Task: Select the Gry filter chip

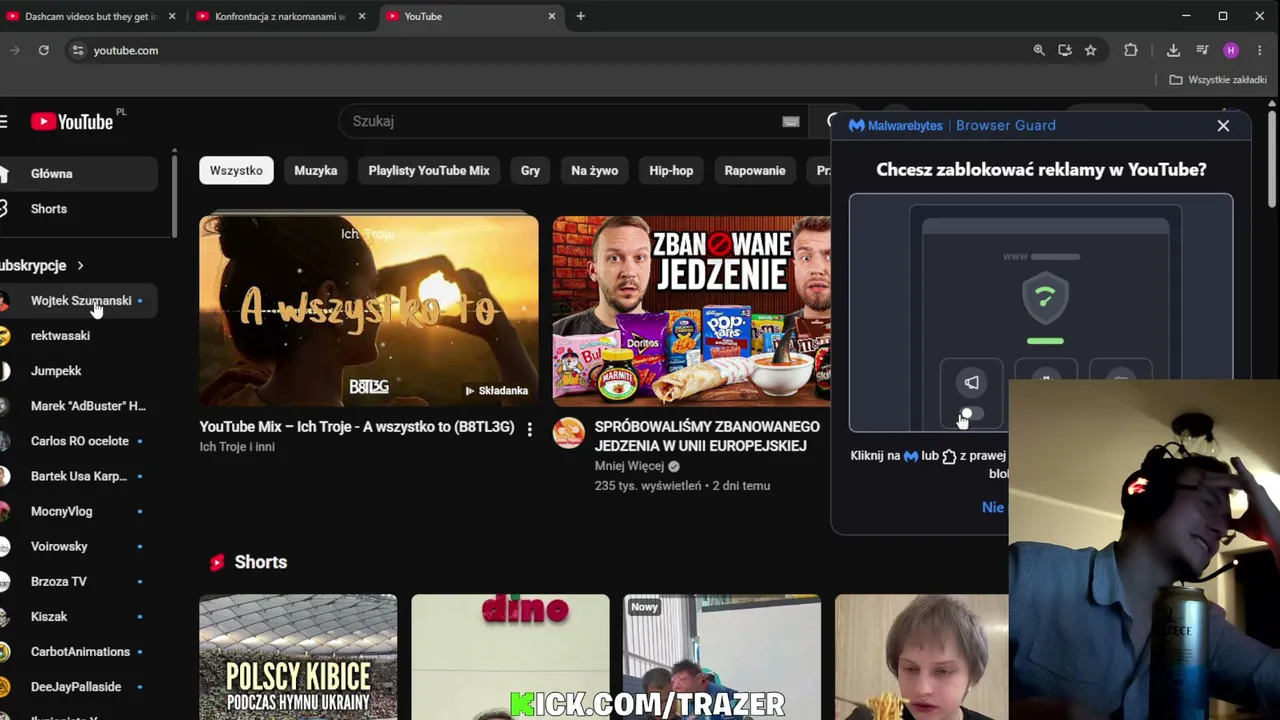Action: (530, 170)
